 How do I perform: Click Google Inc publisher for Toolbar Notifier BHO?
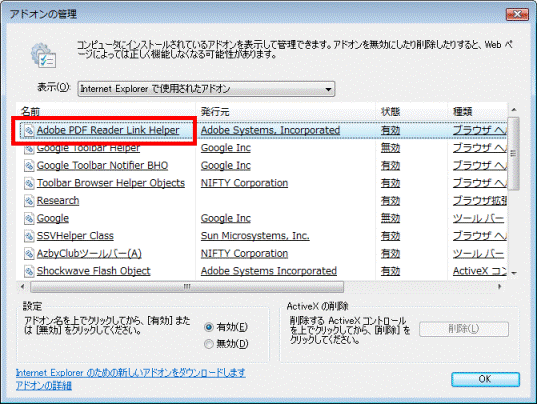pyautogui.click(x=226, y=166)
